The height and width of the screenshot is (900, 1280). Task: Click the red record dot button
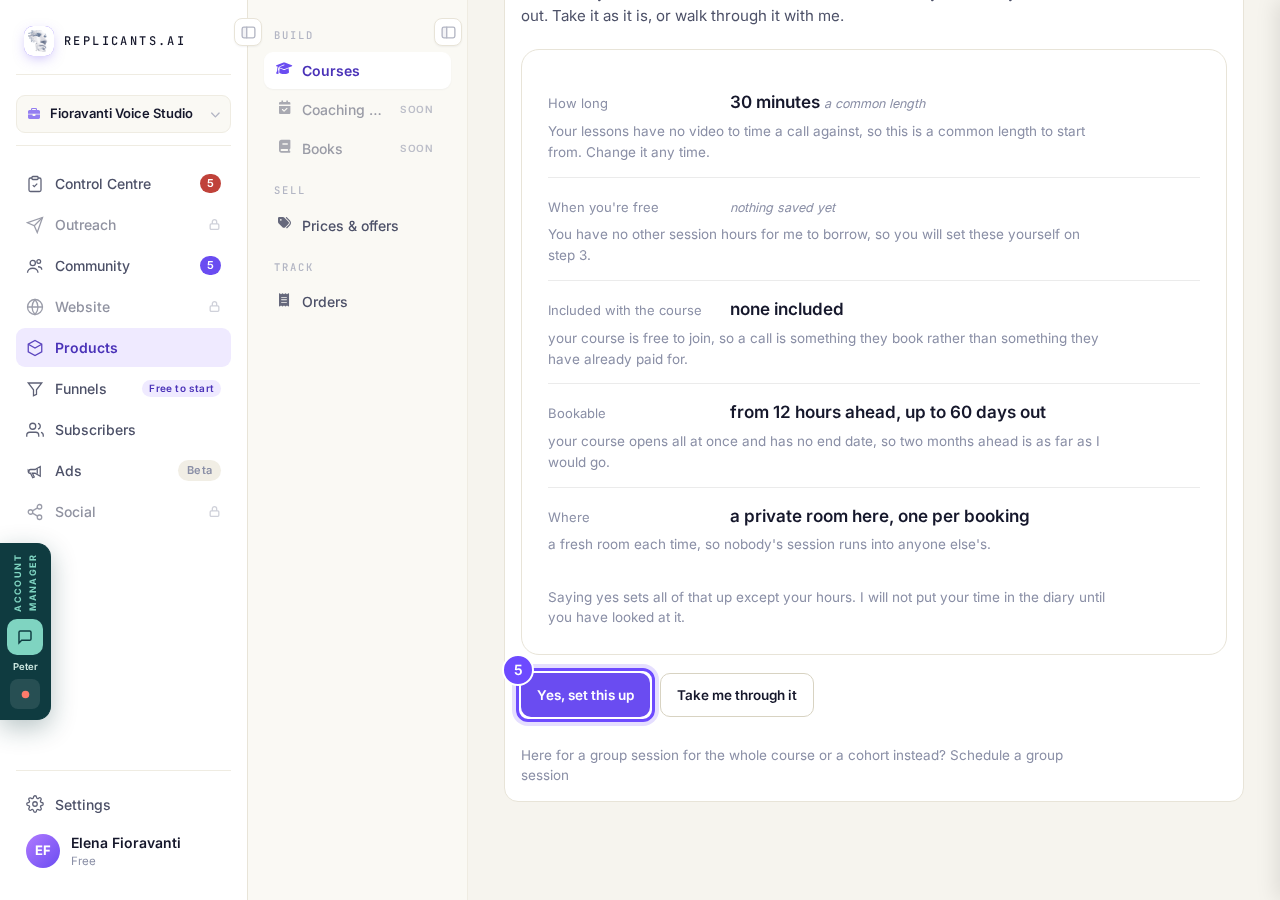click(x=25, y=694)
